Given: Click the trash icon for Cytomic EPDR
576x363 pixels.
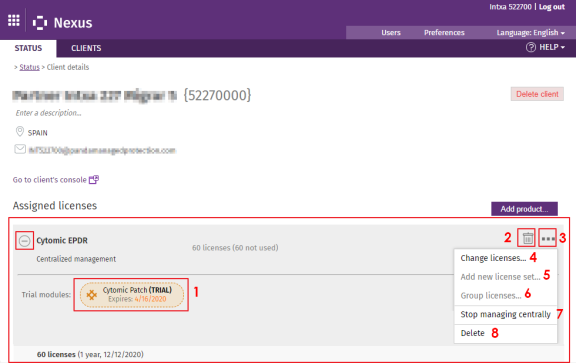Looking at the screenshot, I should click(x=528, y=238).
